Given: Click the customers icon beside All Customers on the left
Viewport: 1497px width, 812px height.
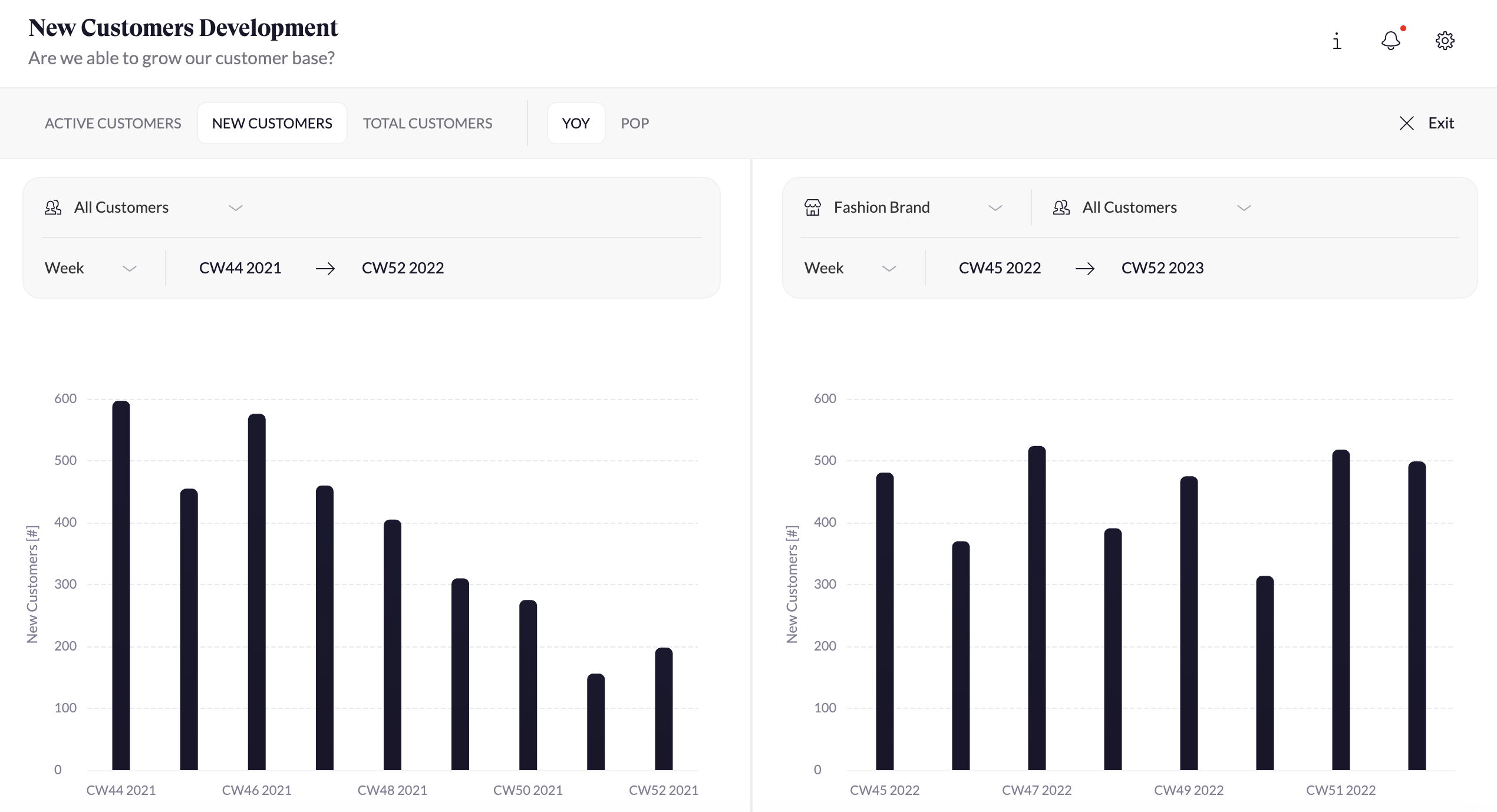Looking at the screenshot, I should [53, 207].
